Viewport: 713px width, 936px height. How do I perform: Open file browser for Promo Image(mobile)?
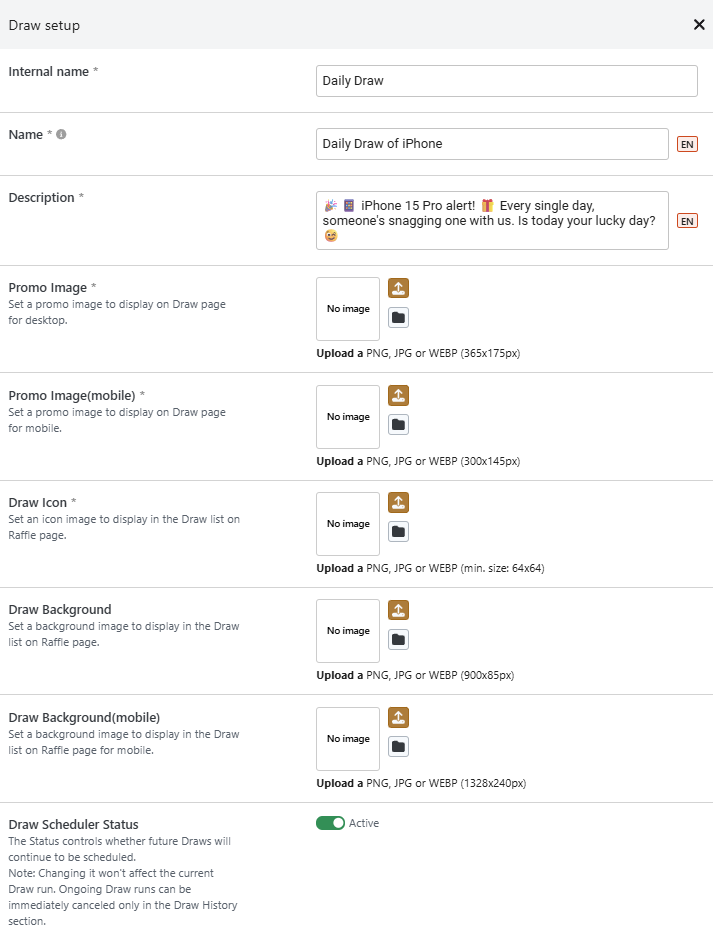(x=398, y=425)
